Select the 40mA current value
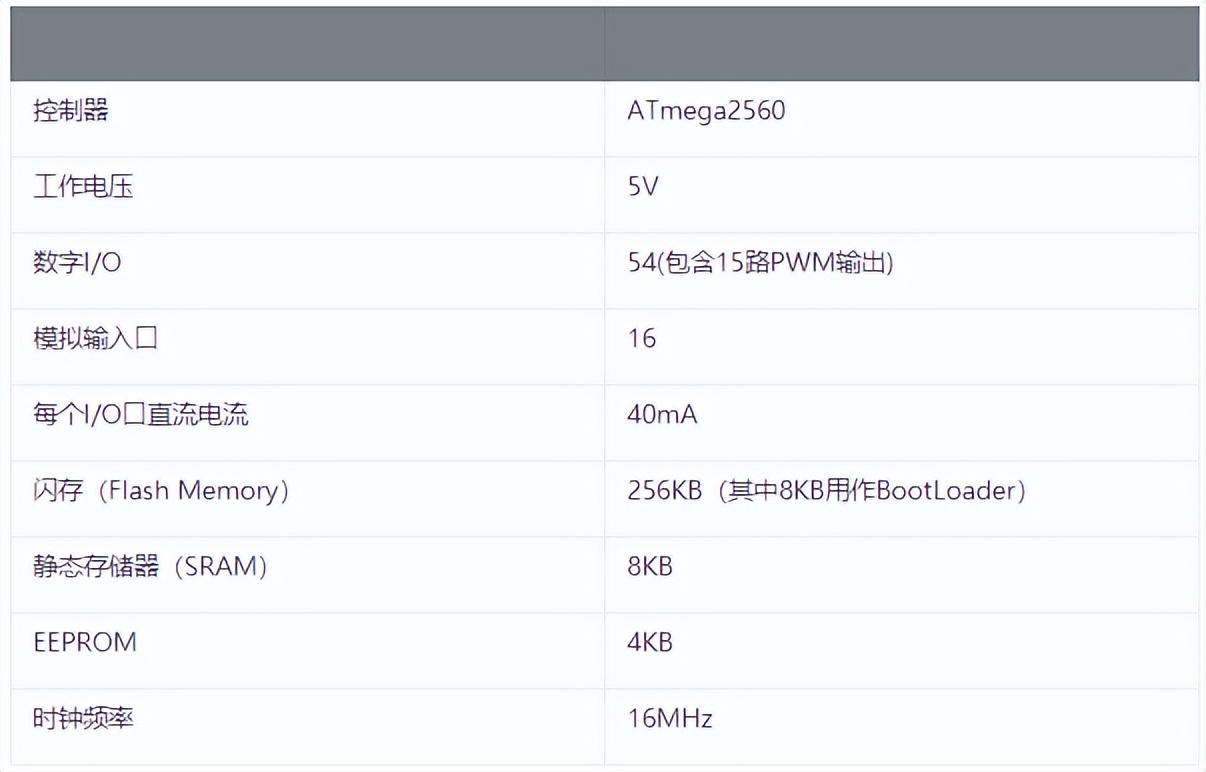 click(662, 415)
